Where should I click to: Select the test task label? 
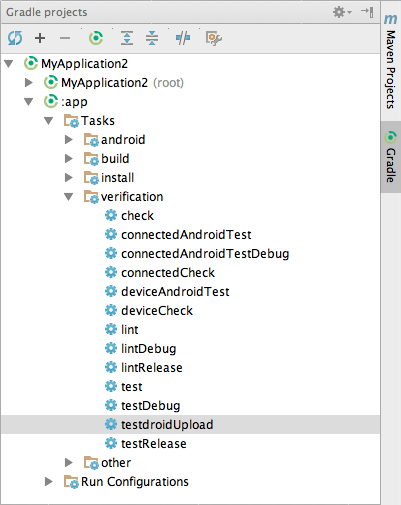(132, 387)
